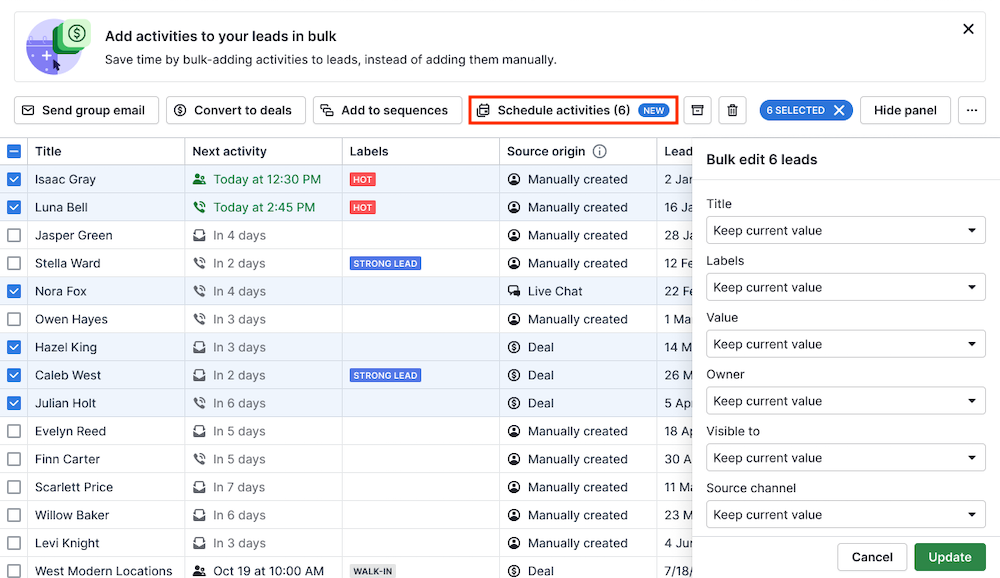
Task: Open the Visible to dropdown
Action: (x=846, y=458)
